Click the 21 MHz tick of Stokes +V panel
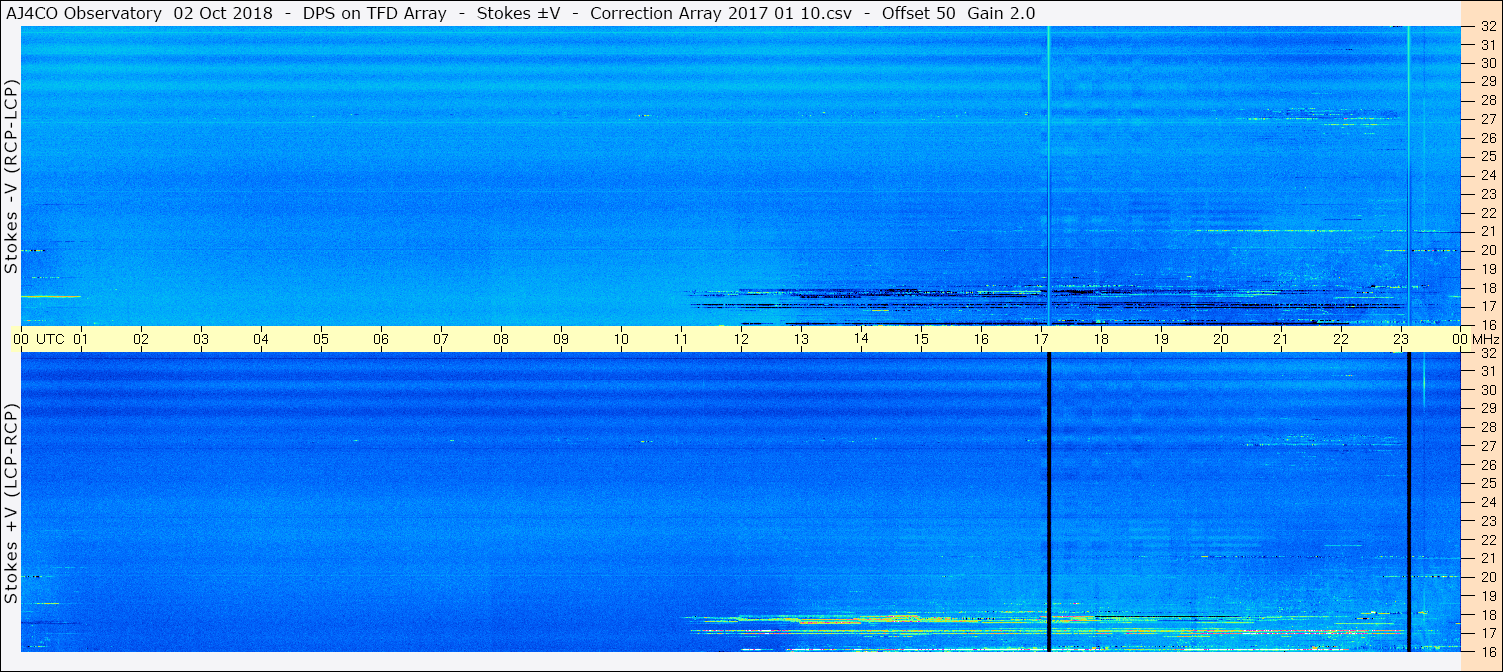 pos(1488,558)
